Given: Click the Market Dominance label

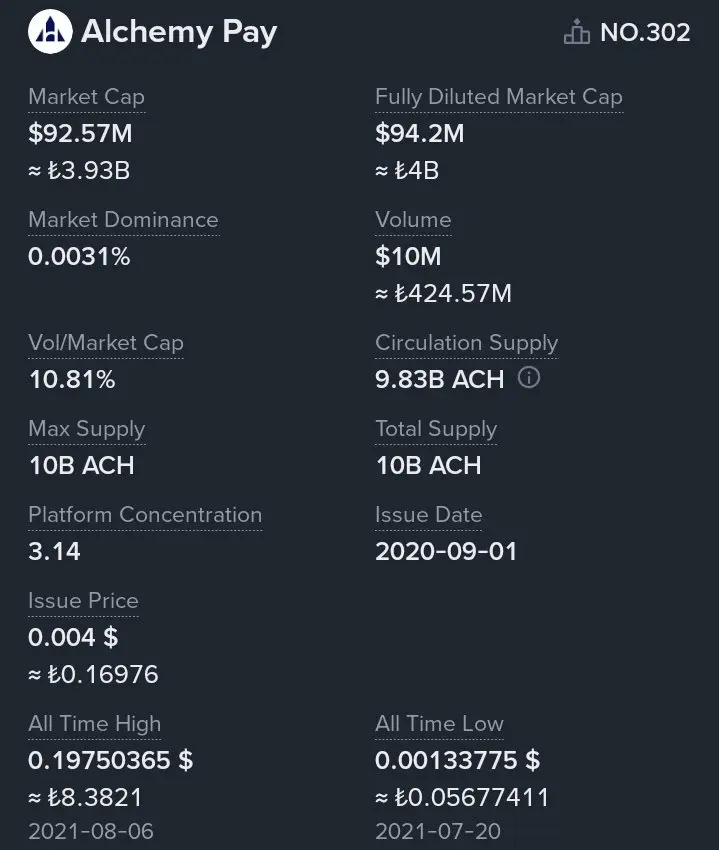Looking at the screenshot, I should pos(123,220).
